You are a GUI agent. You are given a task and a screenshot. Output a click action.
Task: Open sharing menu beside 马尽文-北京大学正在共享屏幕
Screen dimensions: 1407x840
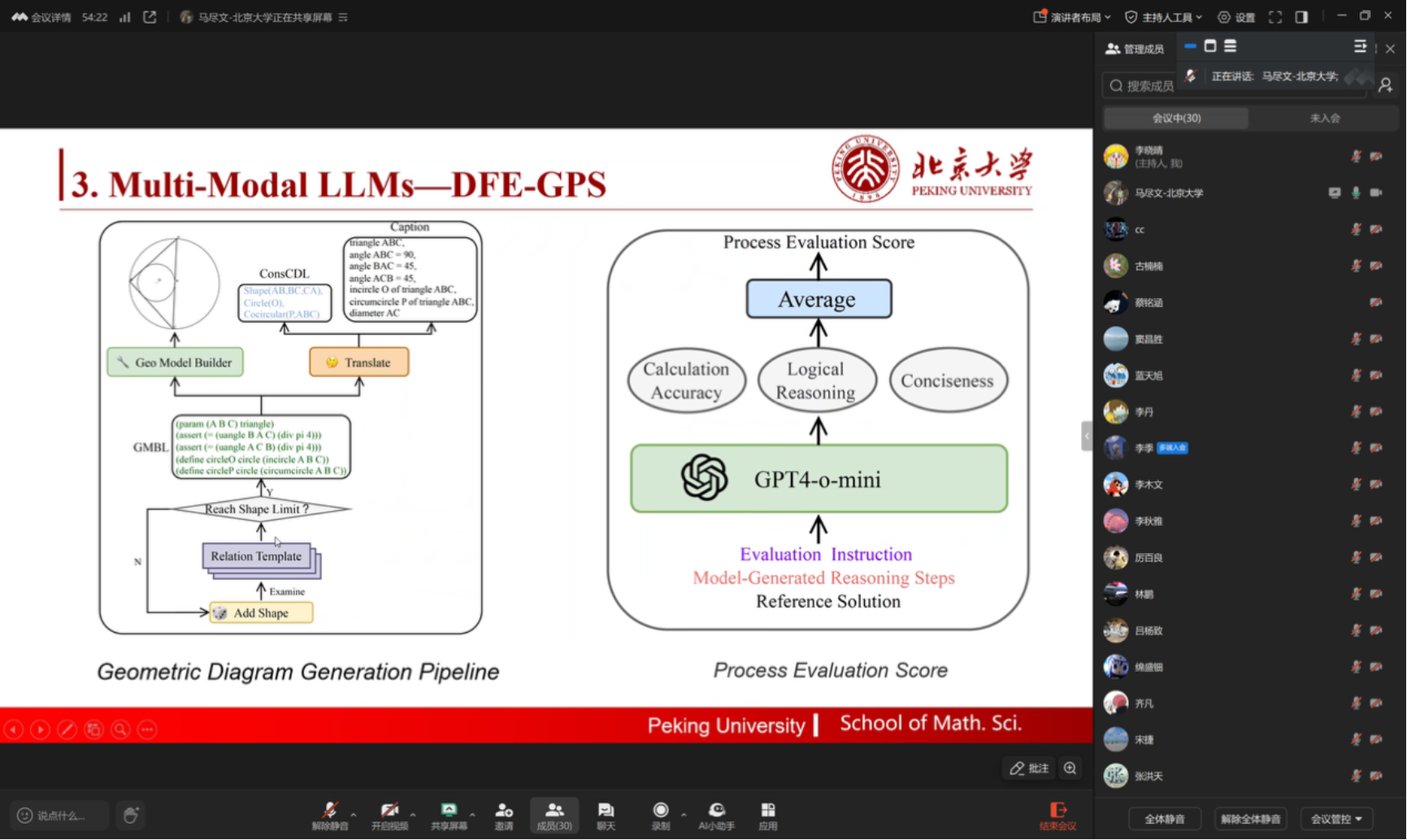click(343, 17)
